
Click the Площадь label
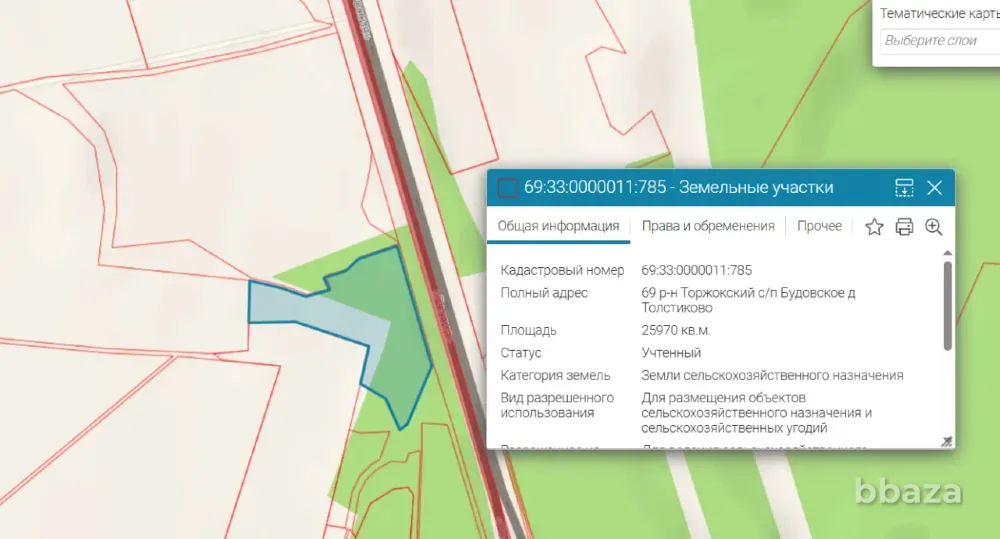point(529,330)
